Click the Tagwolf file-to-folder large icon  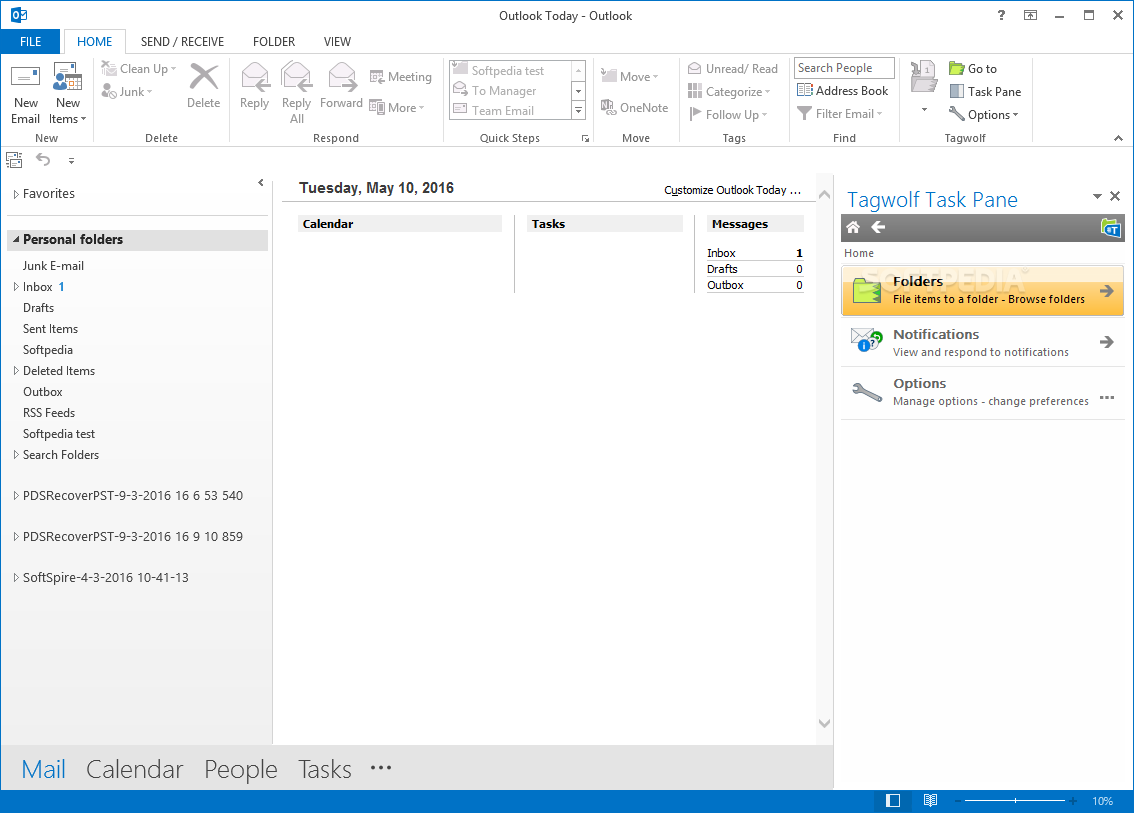924,77
